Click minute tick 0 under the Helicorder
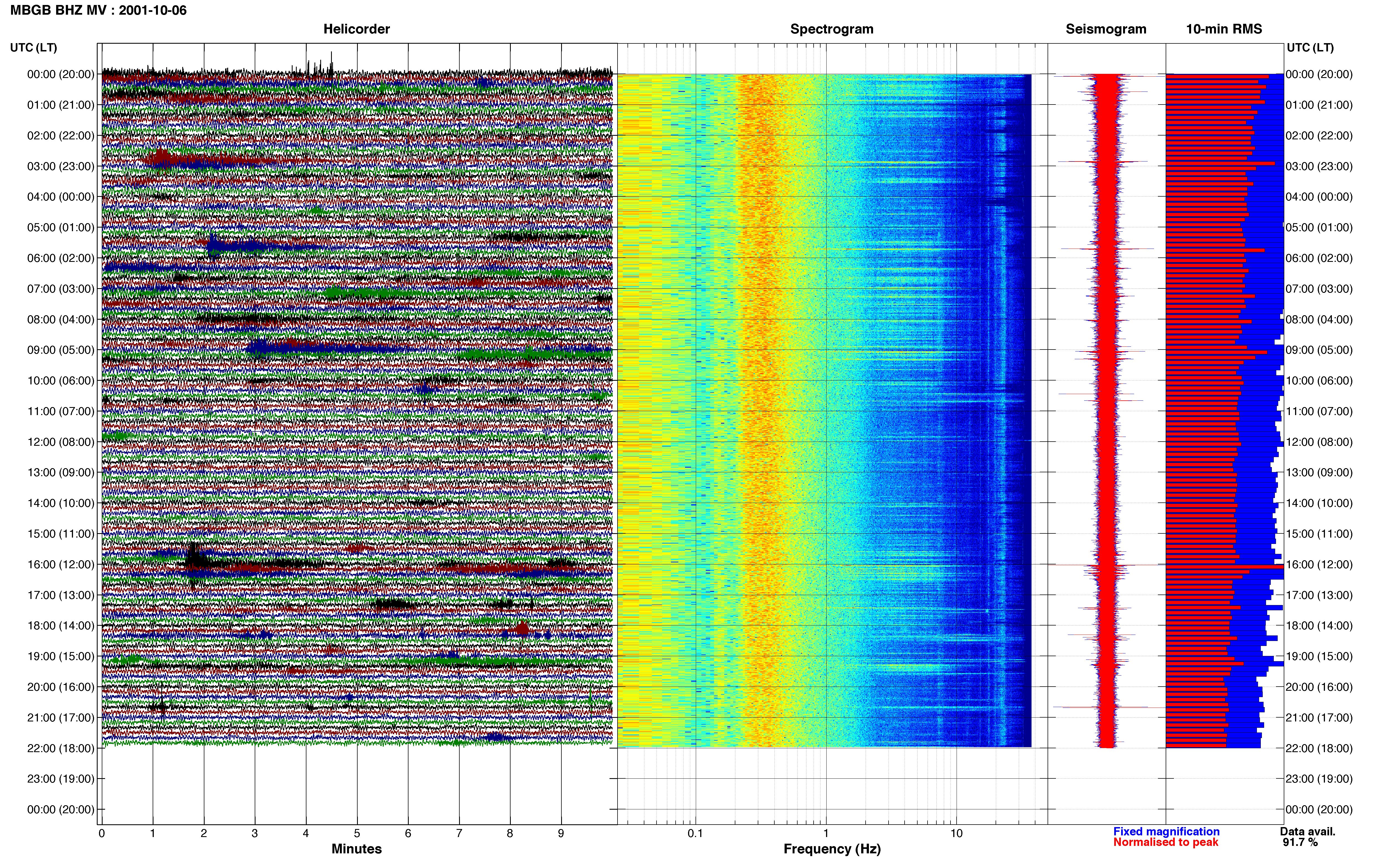This screenshot has height=868, width=1388. click(101, 833)
